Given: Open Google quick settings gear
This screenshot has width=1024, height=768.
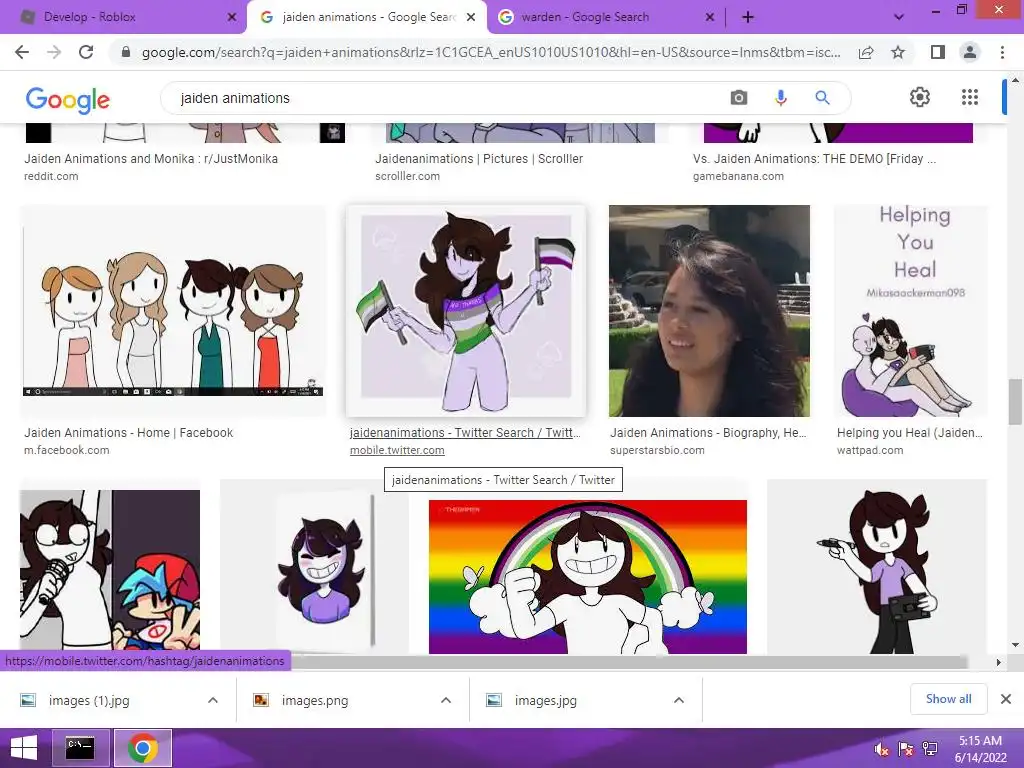Looking at the screenshot, I should 920,97.
